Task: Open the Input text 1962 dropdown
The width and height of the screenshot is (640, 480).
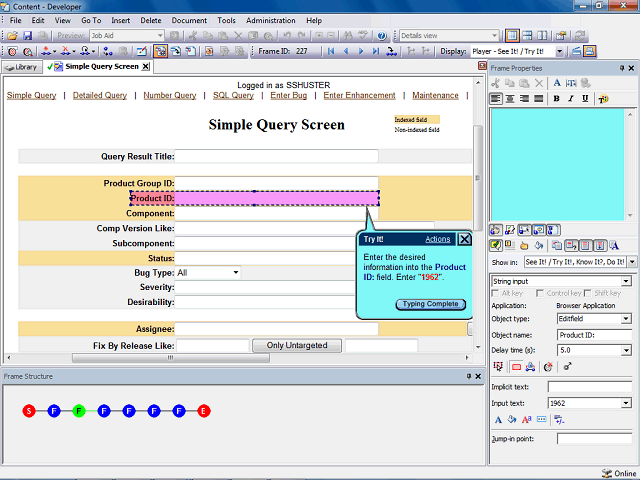Action: tap(626, 403)
